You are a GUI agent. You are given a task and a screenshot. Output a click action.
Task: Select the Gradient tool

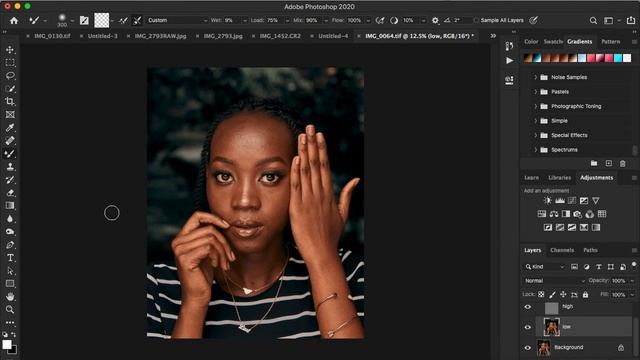click(x=10, y=206)
